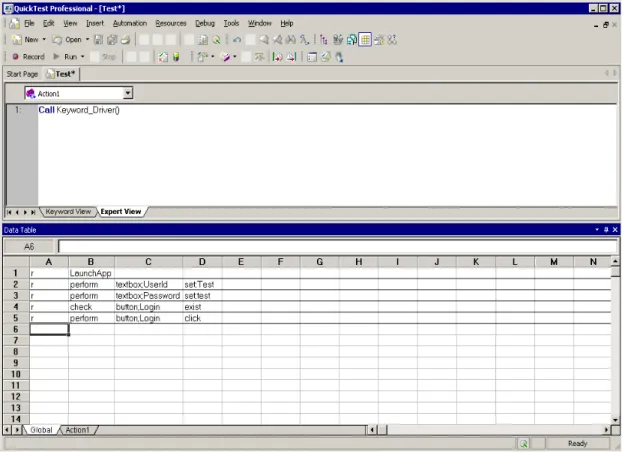Viewport: 622px width, 452px height.
Task: Click the Find binoculars icon
Action: (290, 40)
